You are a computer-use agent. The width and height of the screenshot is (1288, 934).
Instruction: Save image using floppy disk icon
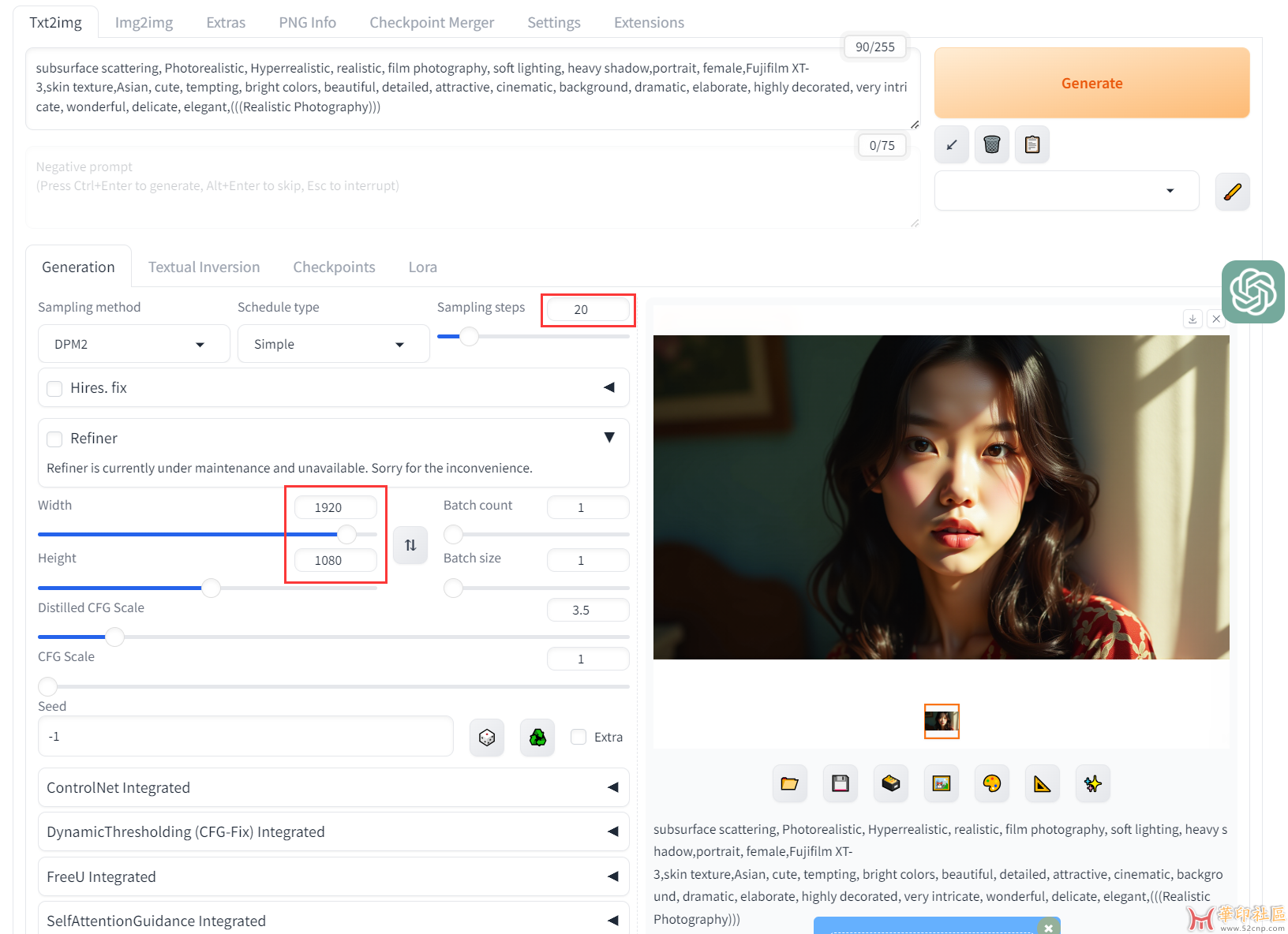pos(840,783)
